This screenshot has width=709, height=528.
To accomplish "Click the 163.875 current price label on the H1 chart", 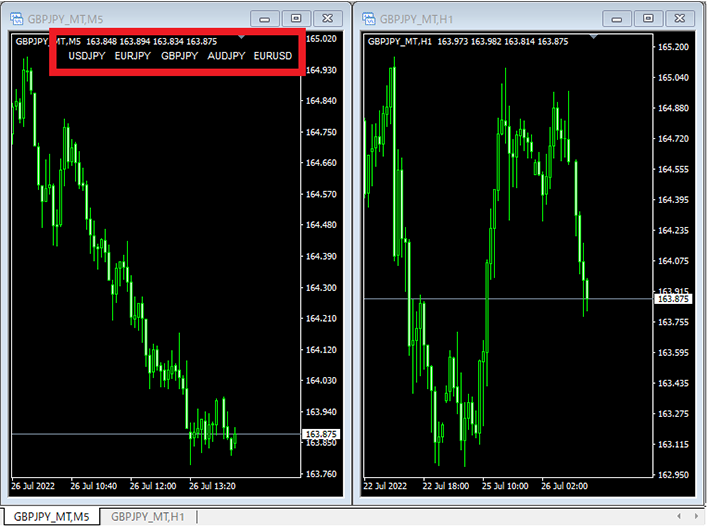I will click(673, 299).
